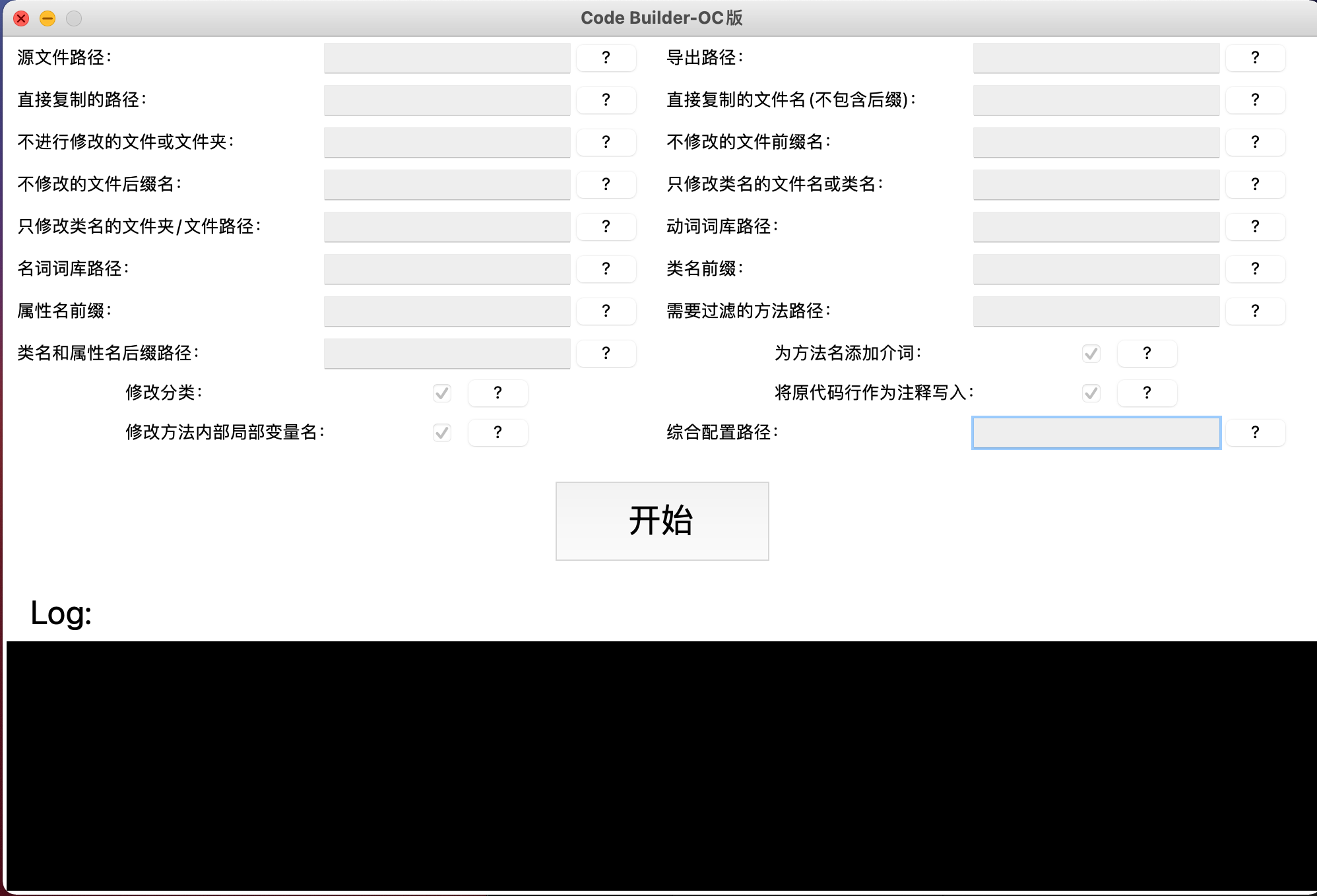Open help for 综合配置路径
Screen dimensions: 1317x896
click(x=1255, y=433)
